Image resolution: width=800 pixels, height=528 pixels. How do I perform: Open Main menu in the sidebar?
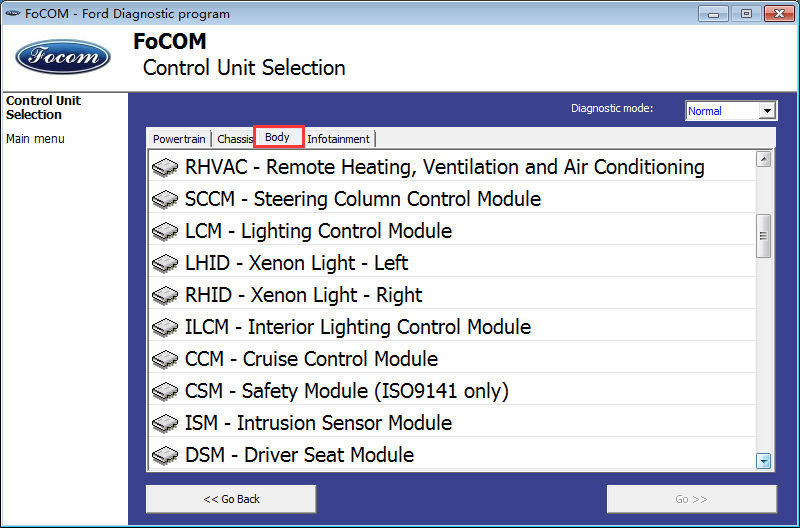coord(35,139)
